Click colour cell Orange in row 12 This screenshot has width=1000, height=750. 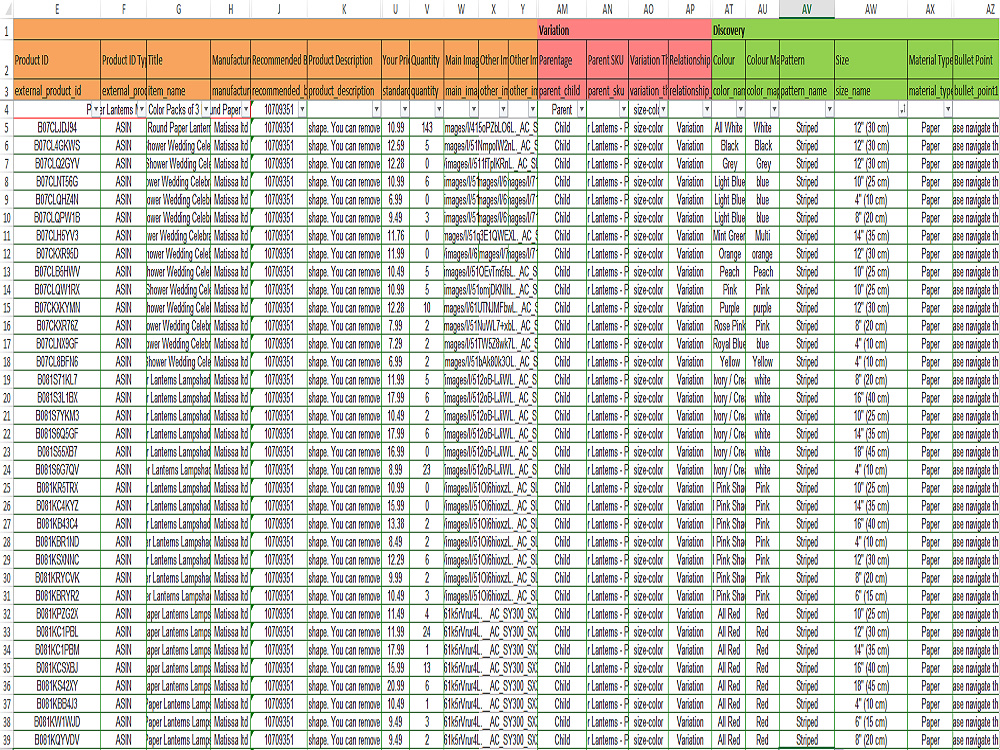pos(728,254)
